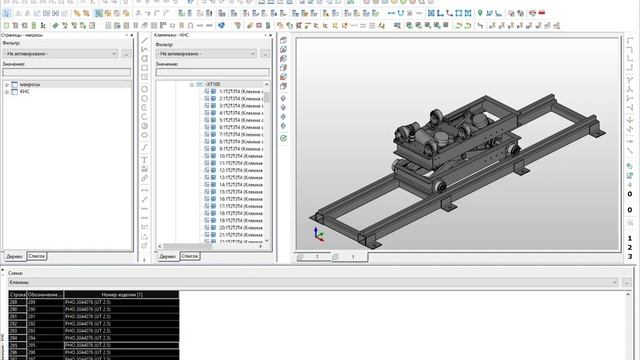Screen dimensions: 640x360
Task: Open the Схема dropdown above the table
Action: pos(313,282)
